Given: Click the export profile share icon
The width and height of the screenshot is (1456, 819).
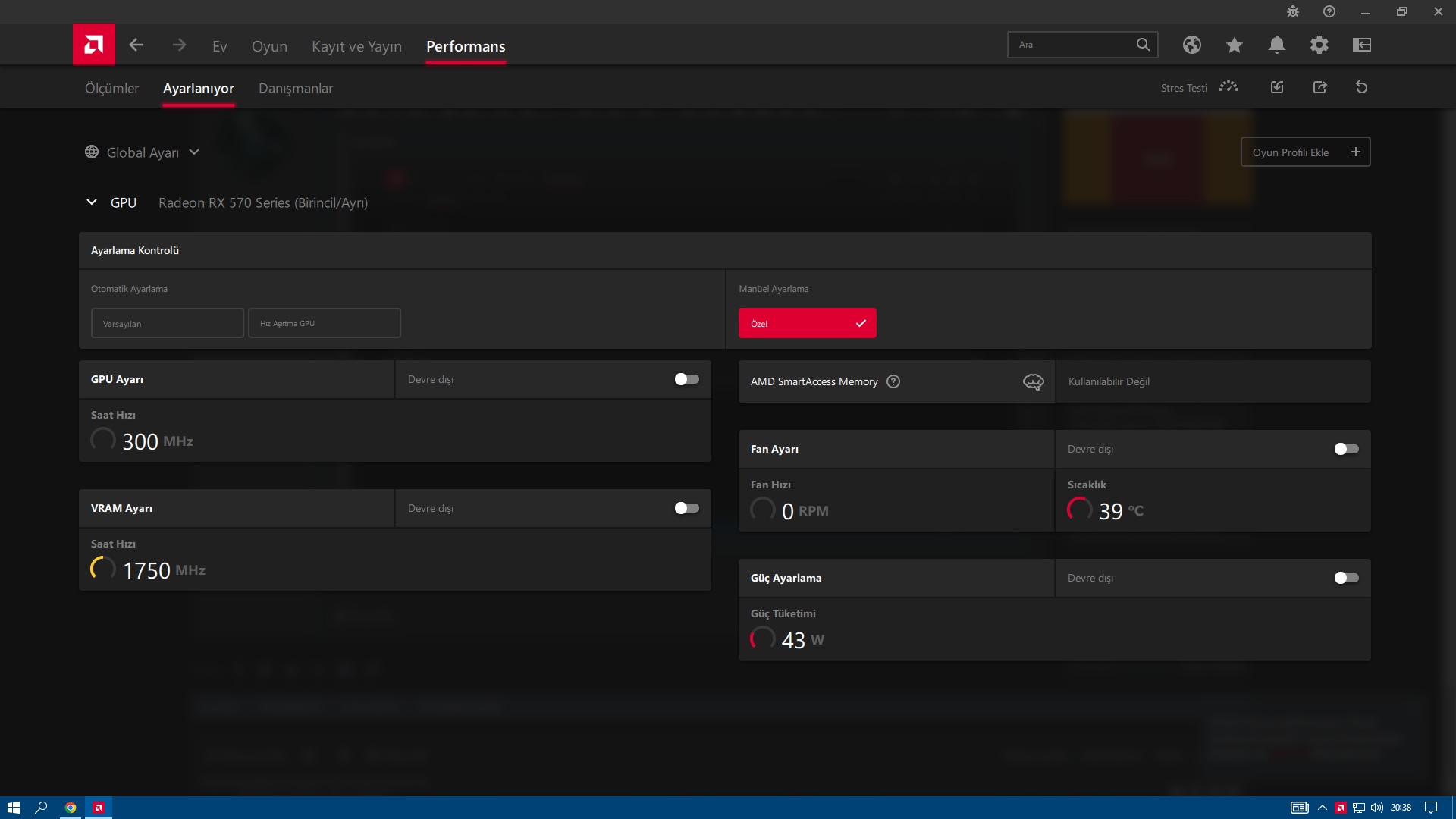Looking at the screenshot, I should tap(1319, 87).
